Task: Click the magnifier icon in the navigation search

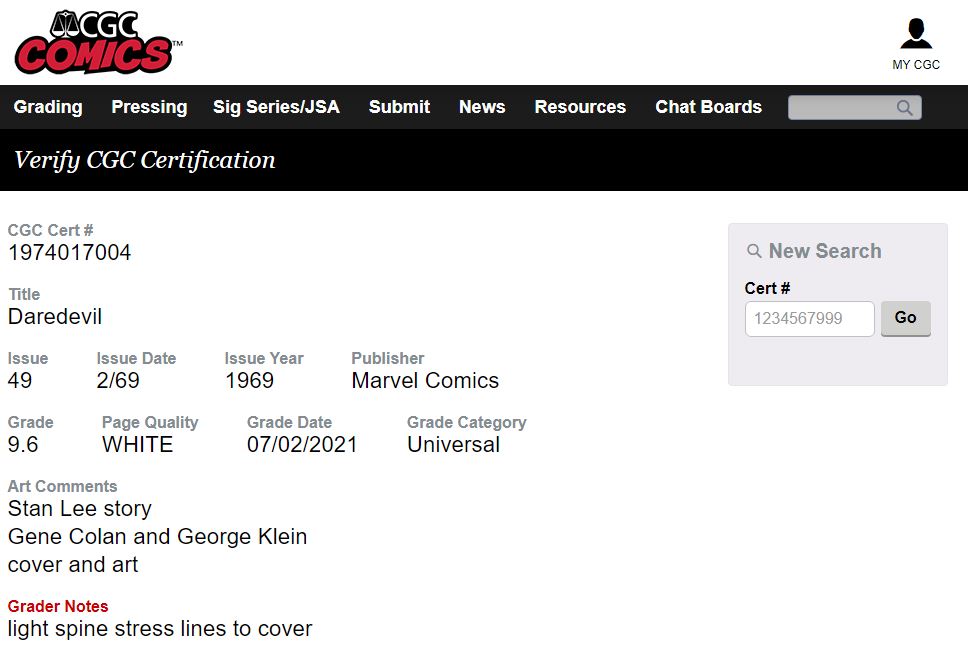Action: tap(905, 108)
